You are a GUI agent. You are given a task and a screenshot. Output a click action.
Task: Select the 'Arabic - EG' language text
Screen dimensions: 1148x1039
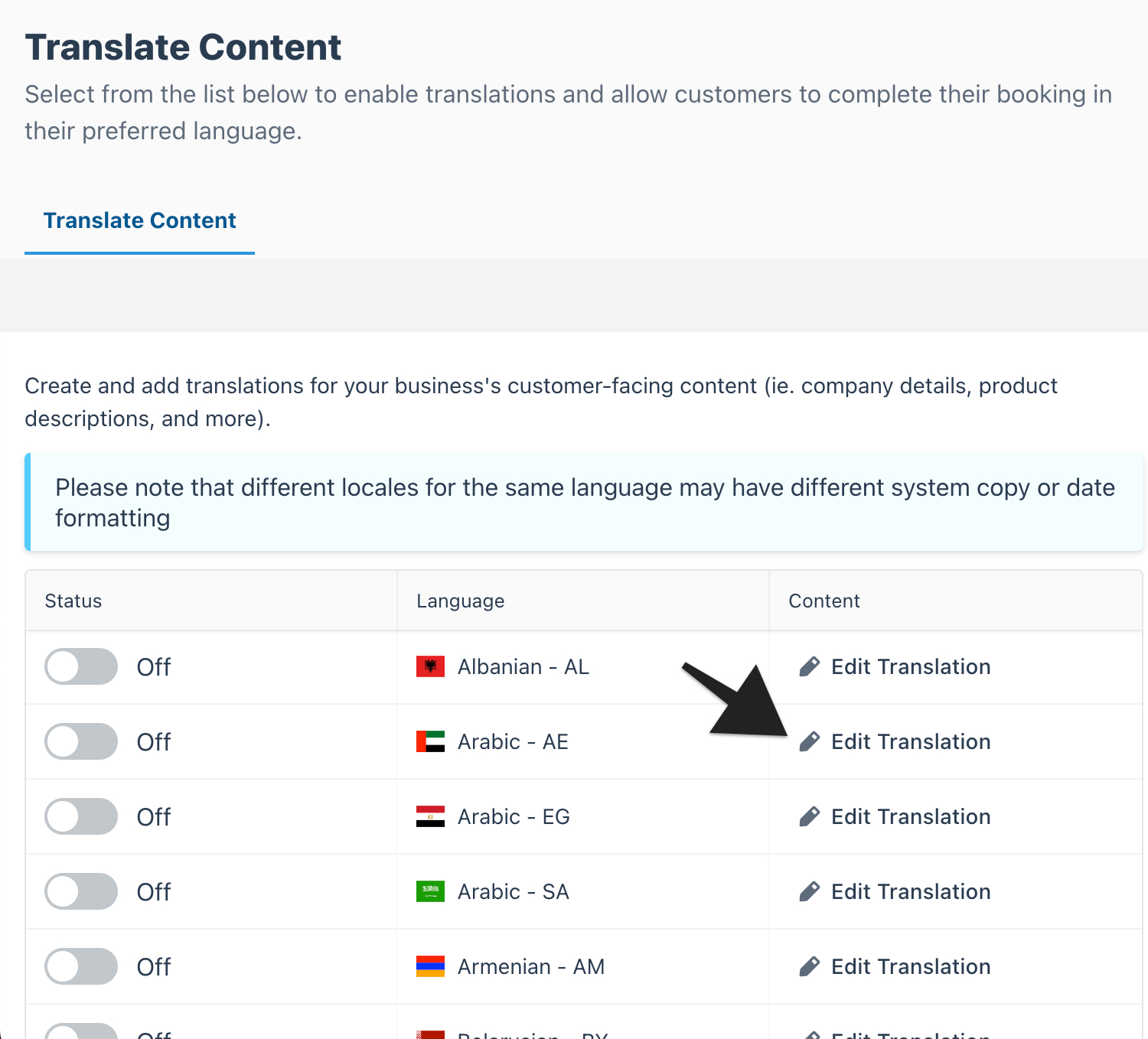(514, 816)
